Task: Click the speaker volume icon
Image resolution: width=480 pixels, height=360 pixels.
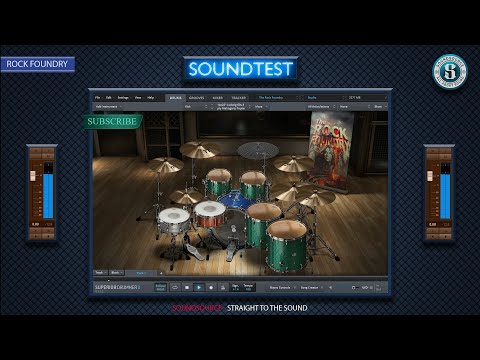Action: click(330, 287)
